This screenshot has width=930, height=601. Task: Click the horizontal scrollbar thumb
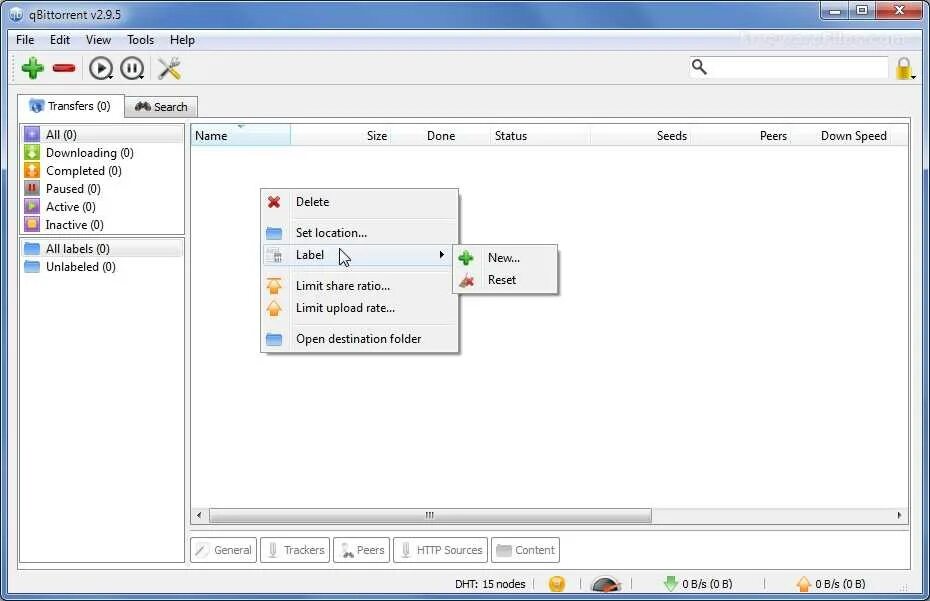[430, 515]
